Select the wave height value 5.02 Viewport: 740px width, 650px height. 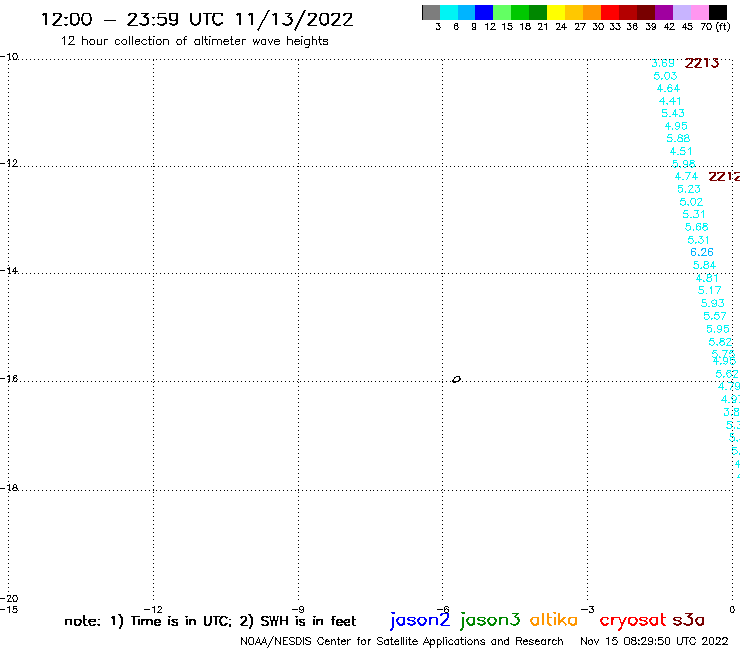pyautogui.click(x=691, y=202)
